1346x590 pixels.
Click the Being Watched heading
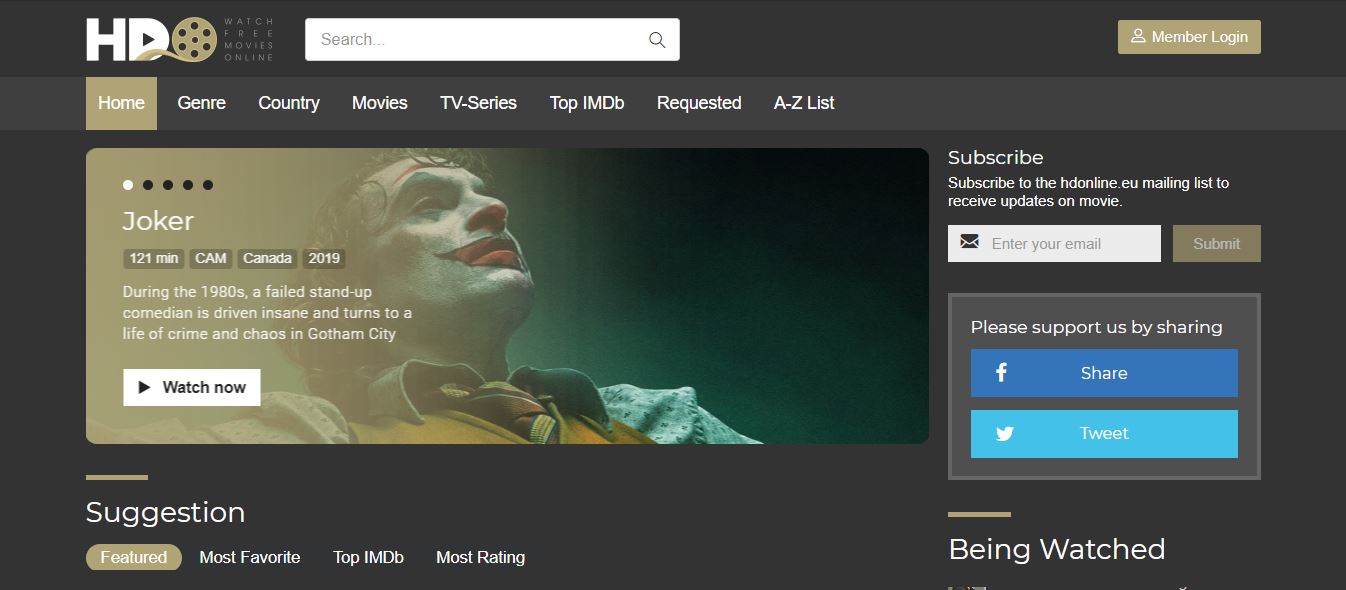click(1056, 549)
